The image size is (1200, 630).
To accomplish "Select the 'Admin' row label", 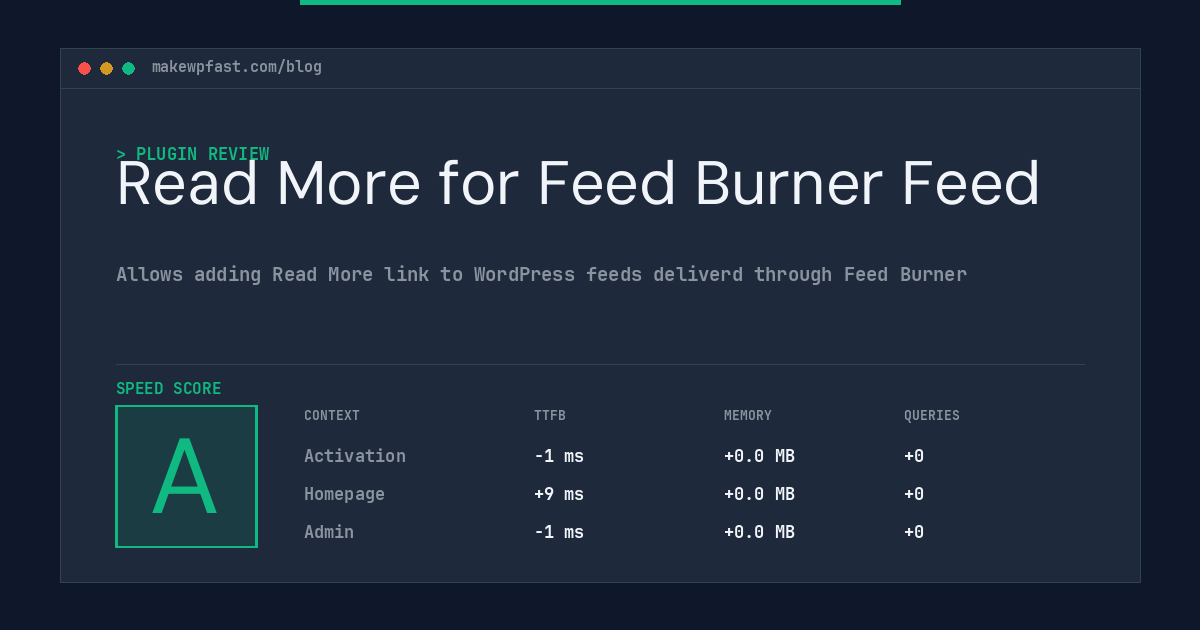I will (329, 532).
